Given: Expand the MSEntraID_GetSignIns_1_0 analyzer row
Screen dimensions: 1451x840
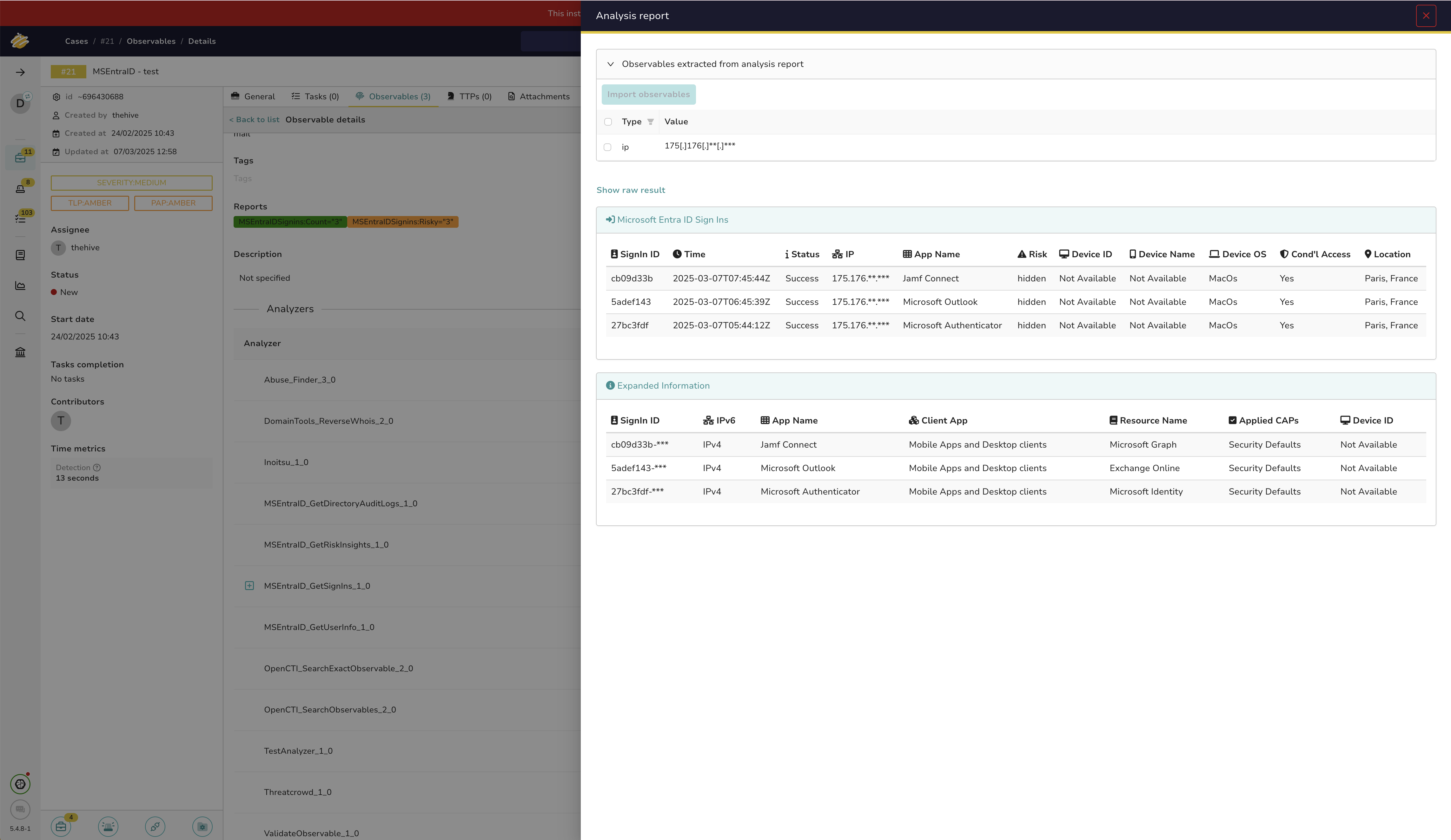Looking at the screenshot, I should (249, 586).
